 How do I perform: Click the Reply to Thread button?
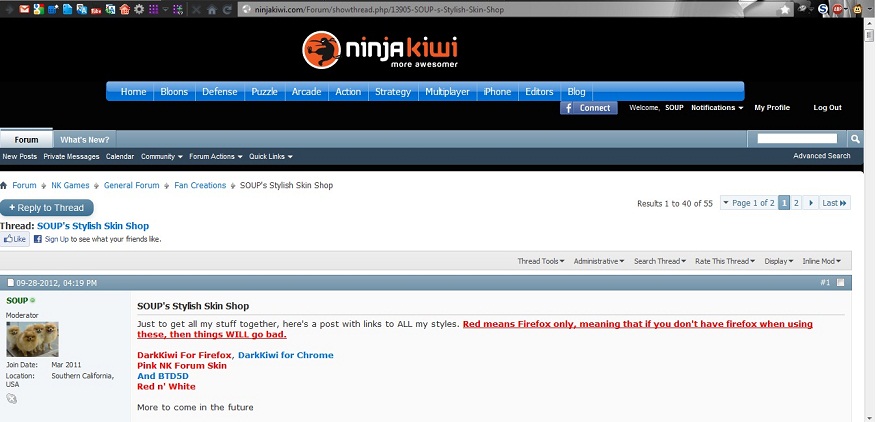tap(47, 207)
